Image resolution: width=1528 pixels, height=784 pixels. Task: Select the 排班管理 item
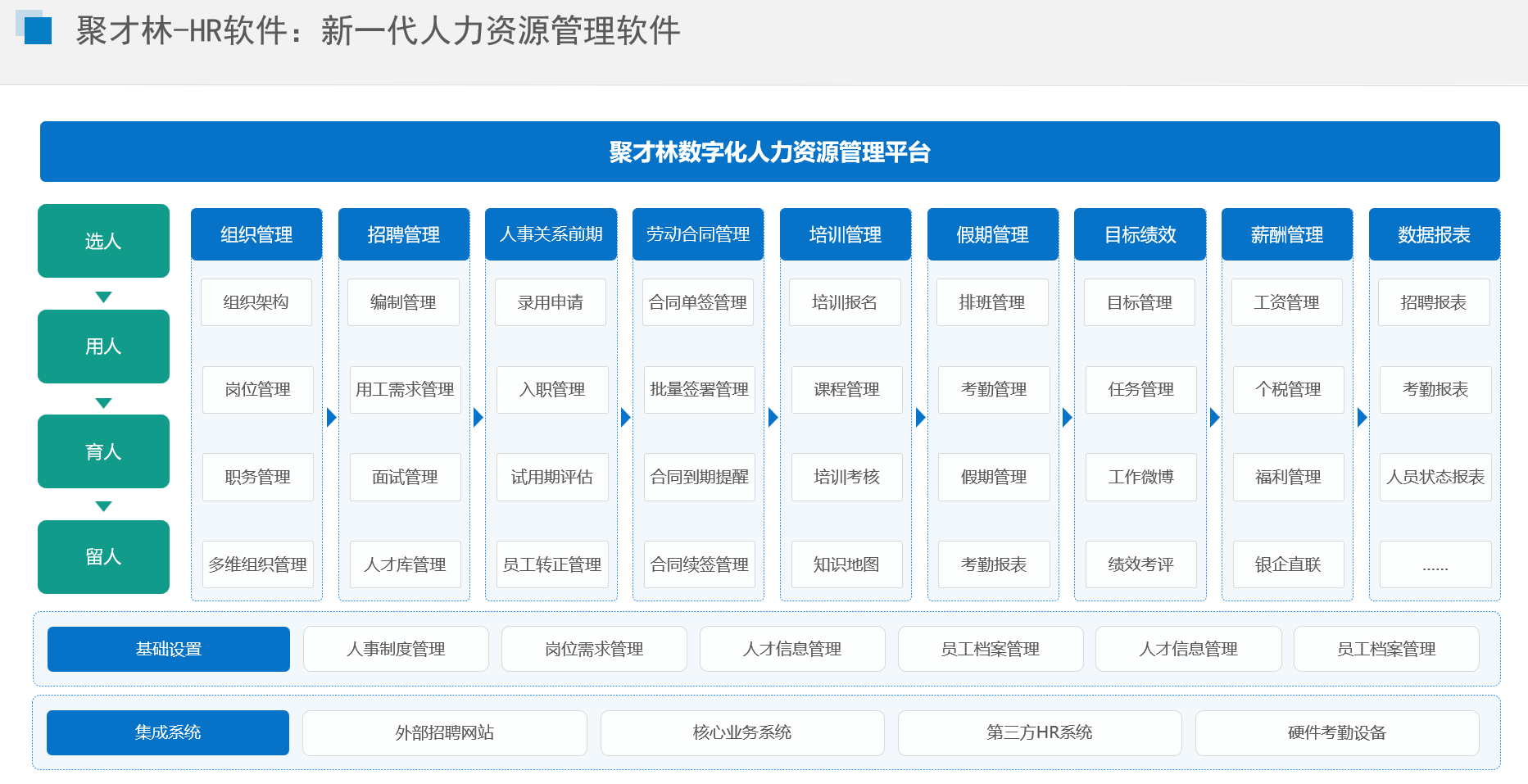point(992,302)
